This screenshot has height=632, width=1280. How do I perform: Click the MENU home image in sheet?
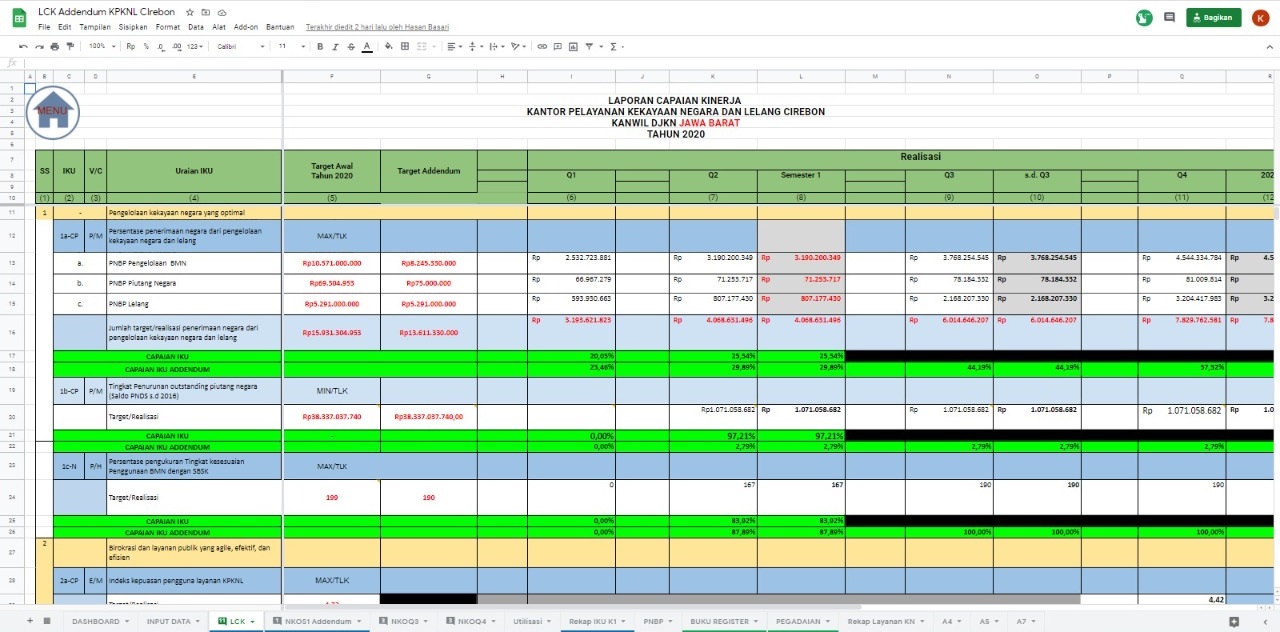(x=53, y=111)
